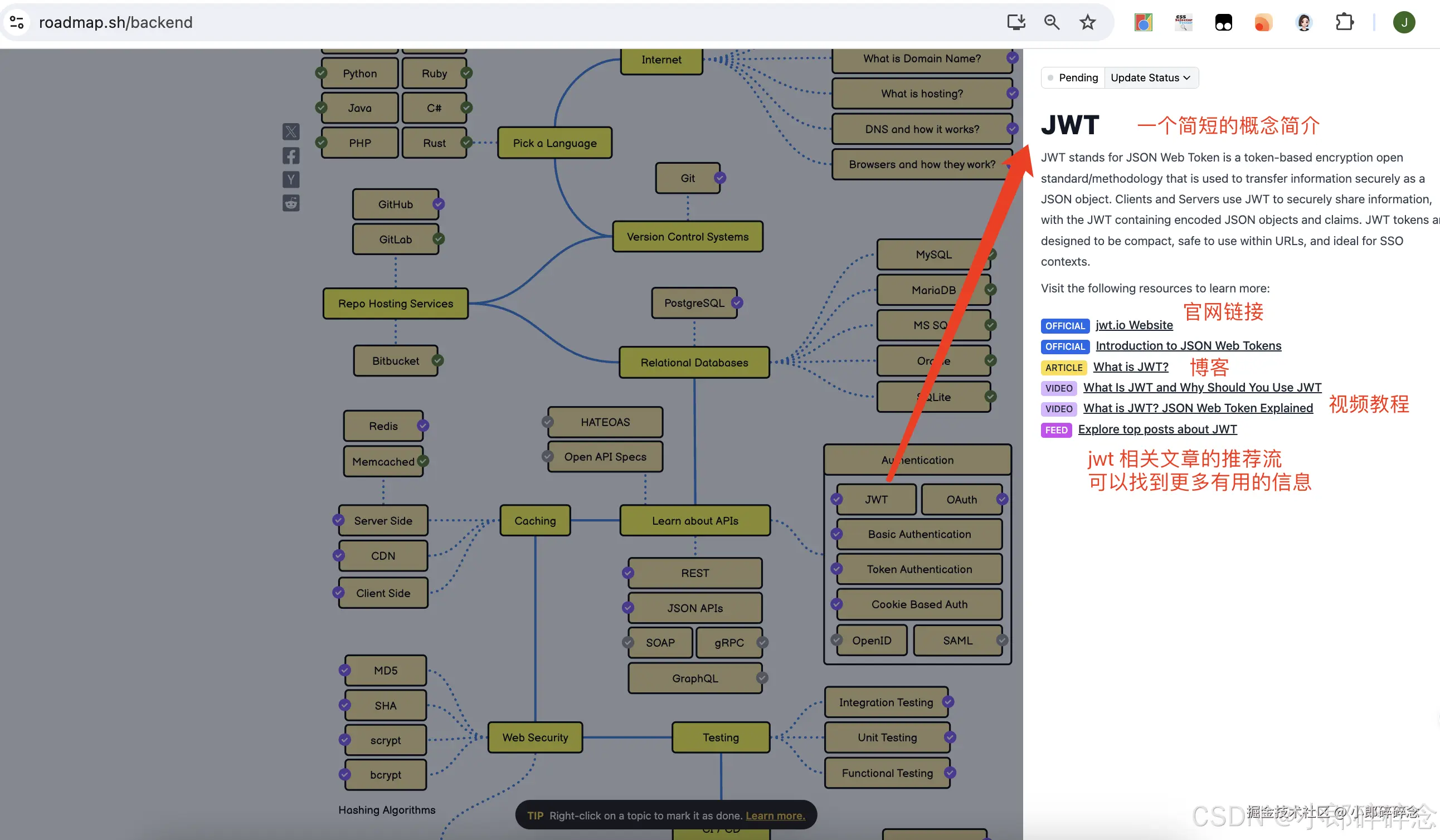Select the Web Security topic node
This screenshot has width=1440, height=840.
click(x=535, y=737)
